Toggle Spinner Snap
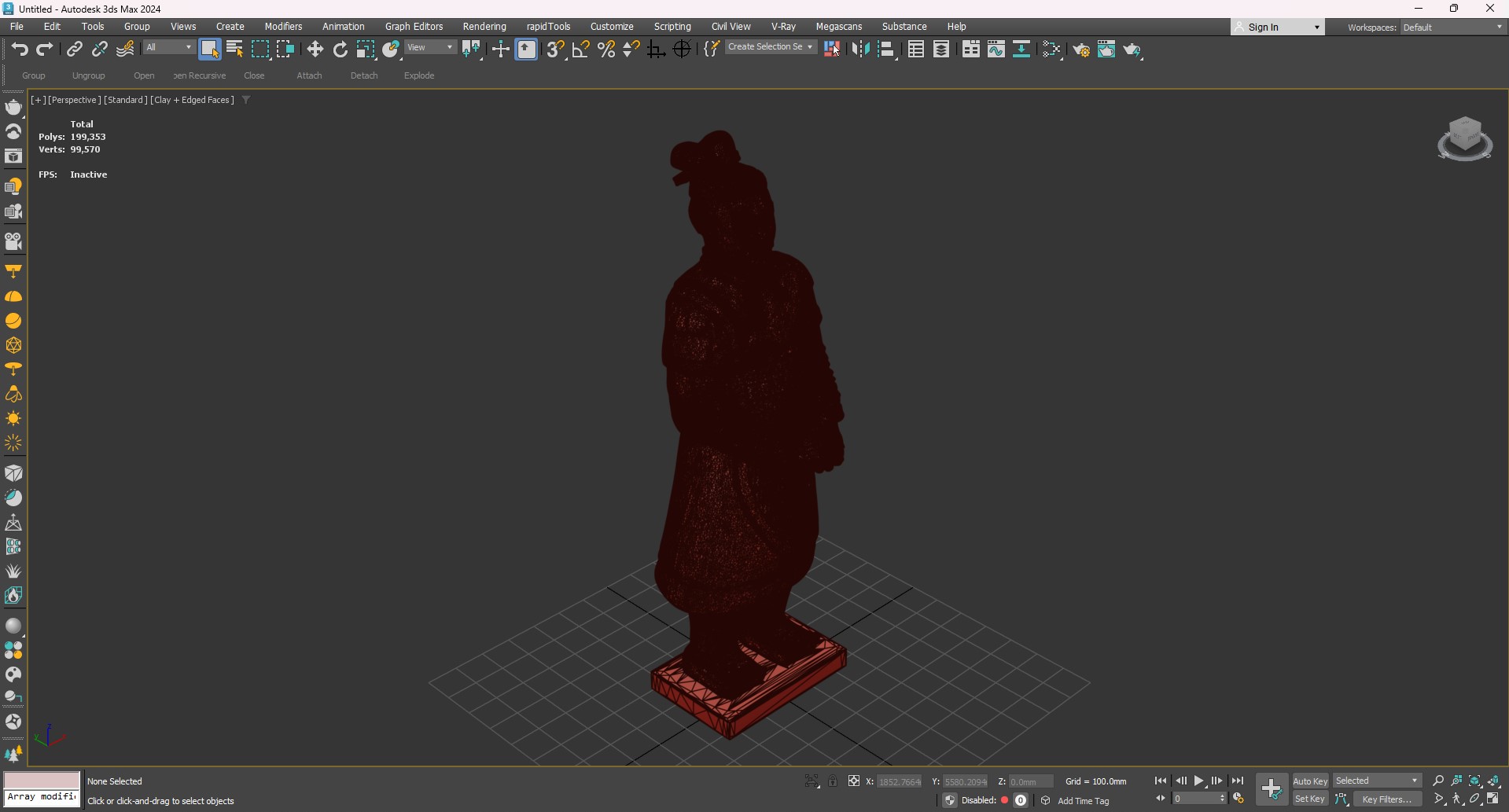This screenshot has width=1509, height=812. pyautogui.click(x=631, y=50)
